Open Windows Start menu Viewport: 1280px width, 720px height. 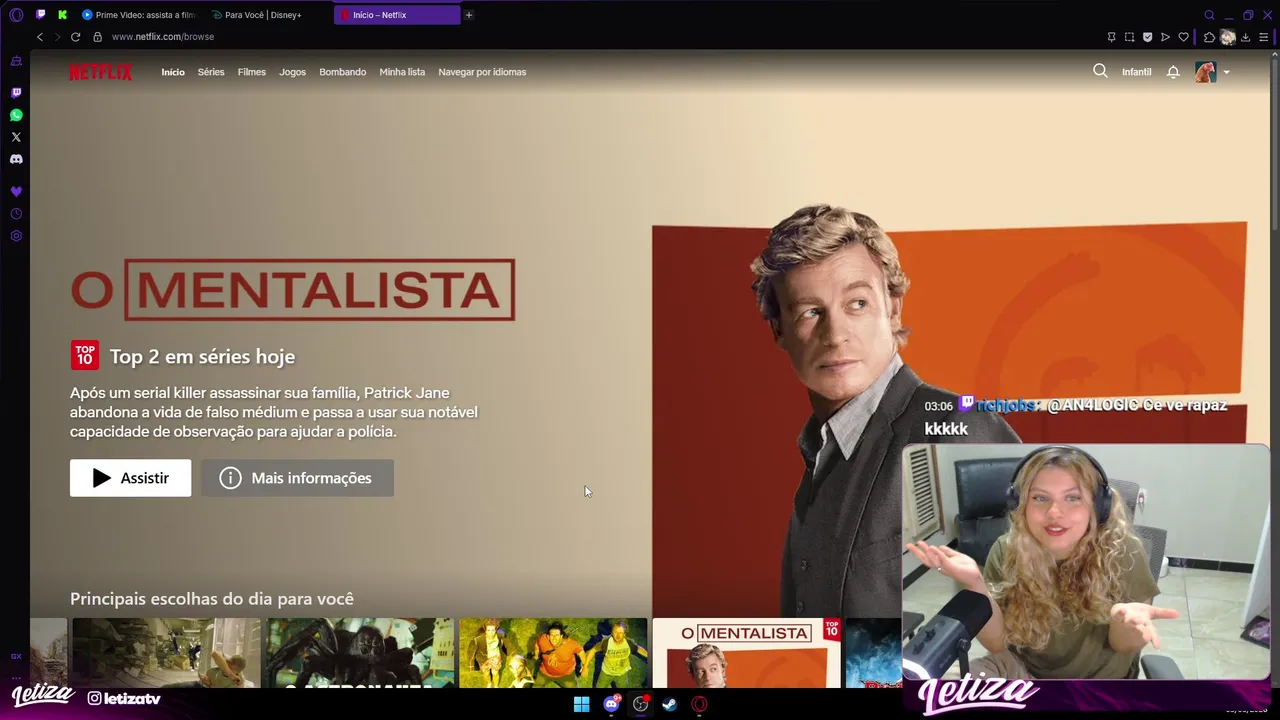(581, 704)
